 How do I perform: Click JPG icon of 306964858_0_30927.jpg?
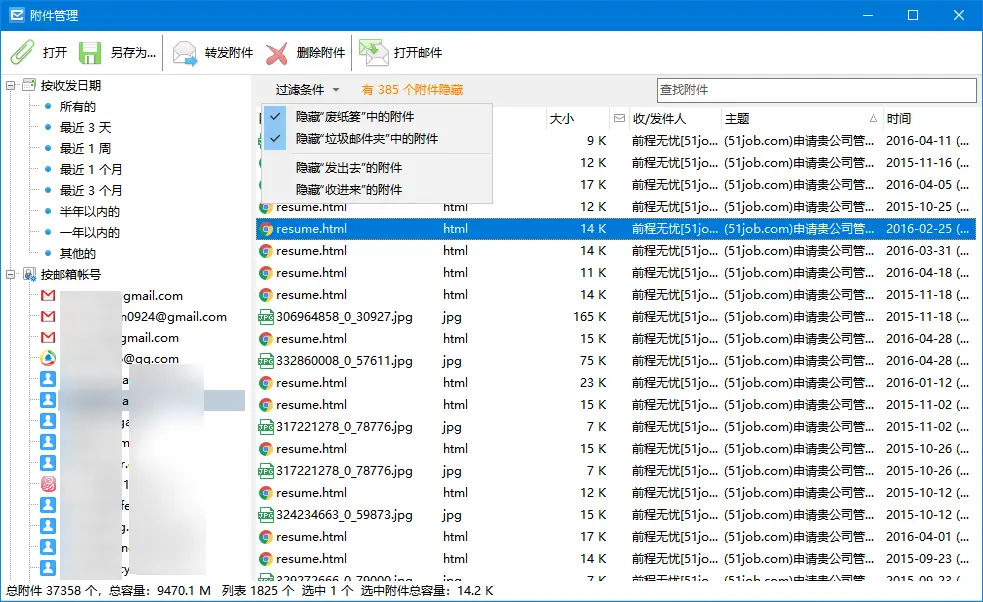pos(266,317)
